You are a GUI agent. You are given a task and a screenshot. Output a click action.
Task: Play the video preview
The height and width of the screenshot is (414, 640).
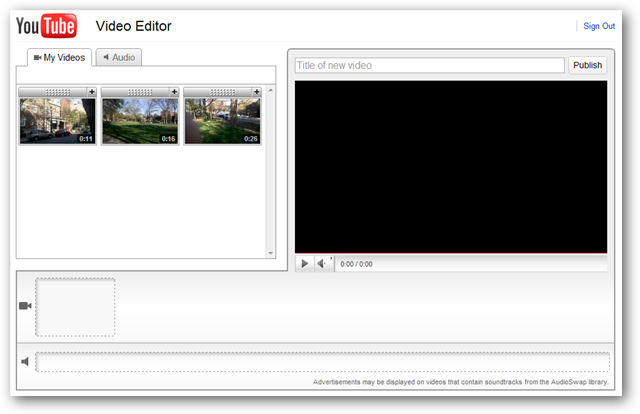[305, 264]
